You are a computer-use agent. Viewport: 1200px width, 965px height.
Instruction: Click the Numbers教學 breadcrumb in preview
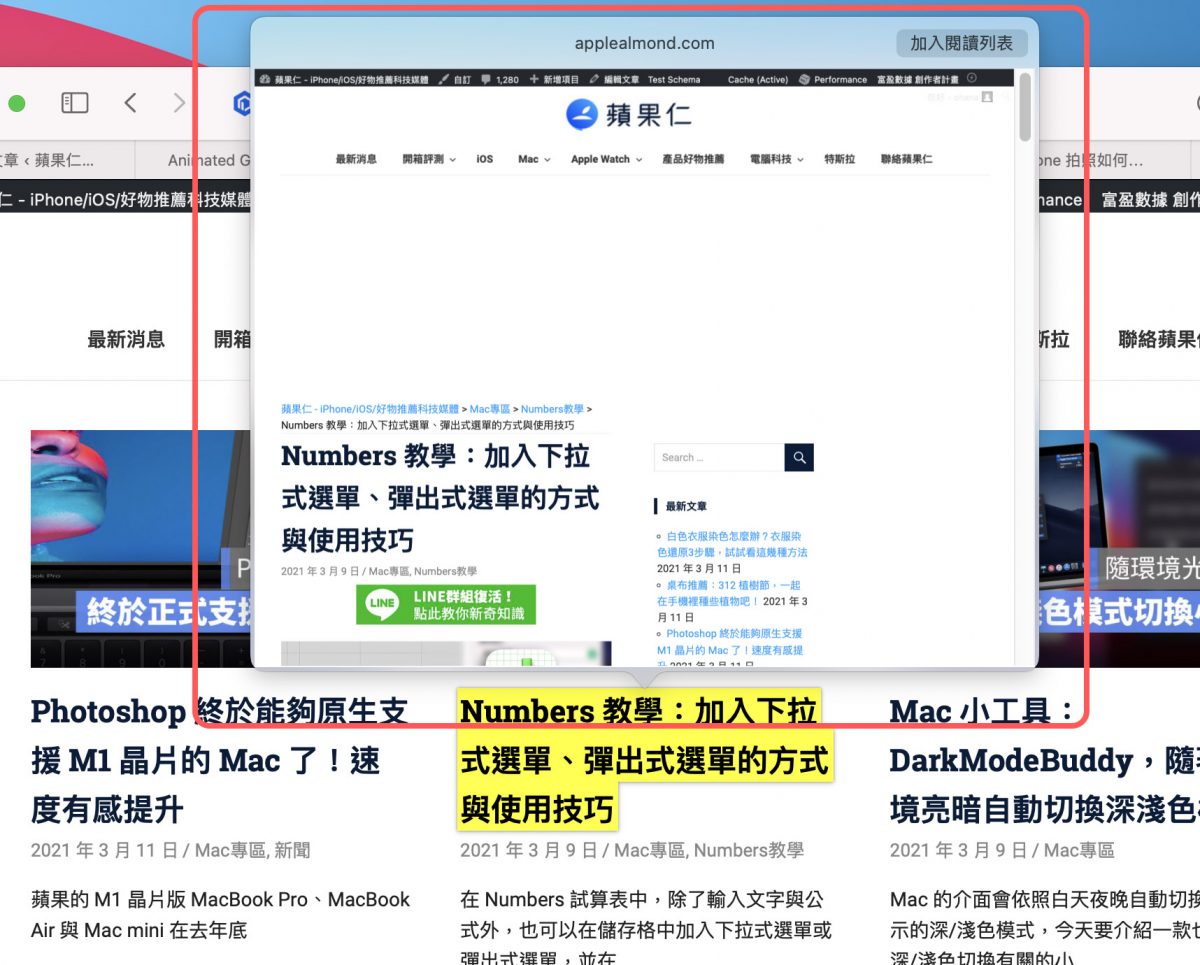[552, 409]
